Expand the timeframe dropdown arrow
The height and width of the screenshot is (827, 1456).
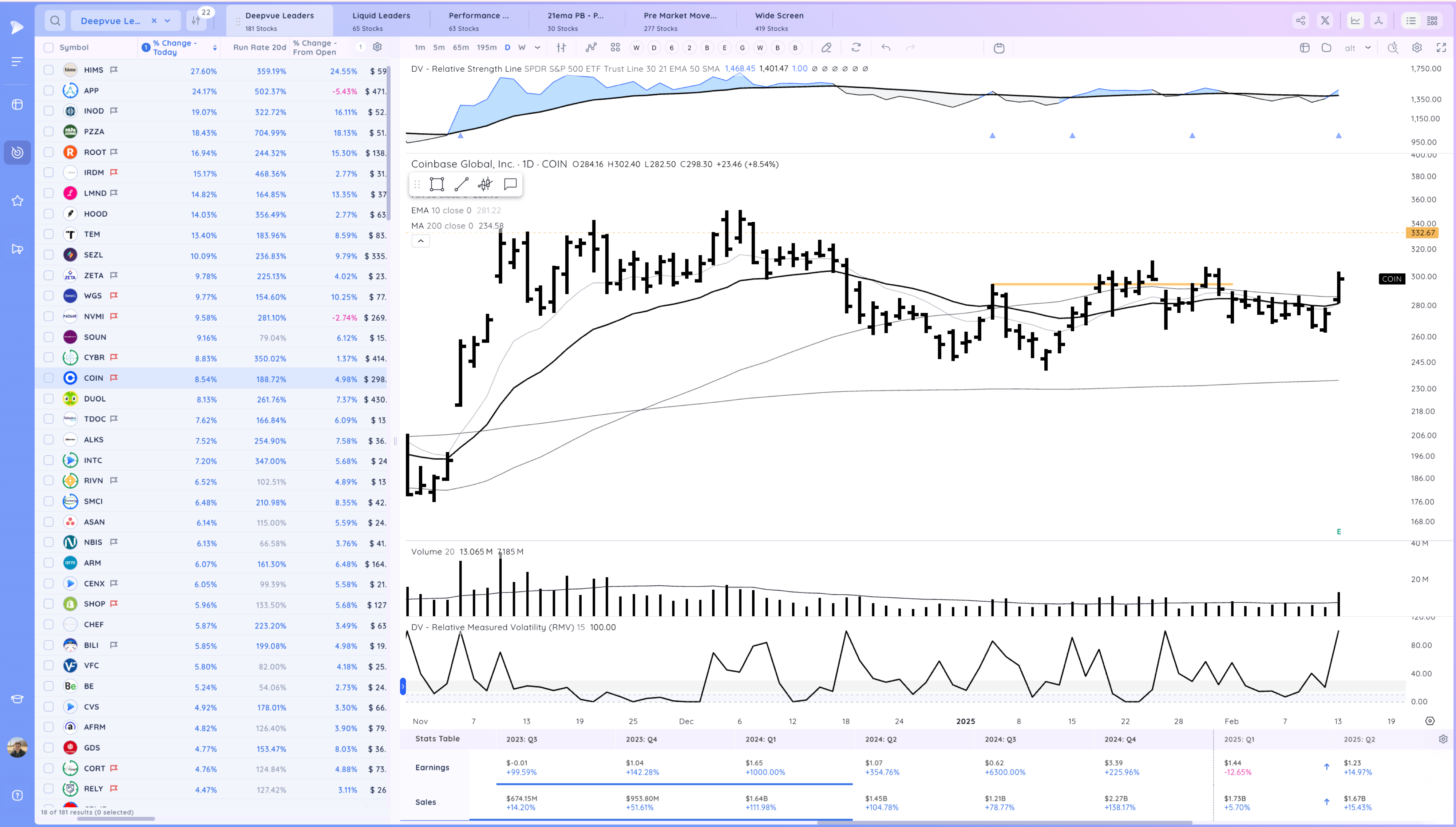point(537,48)
